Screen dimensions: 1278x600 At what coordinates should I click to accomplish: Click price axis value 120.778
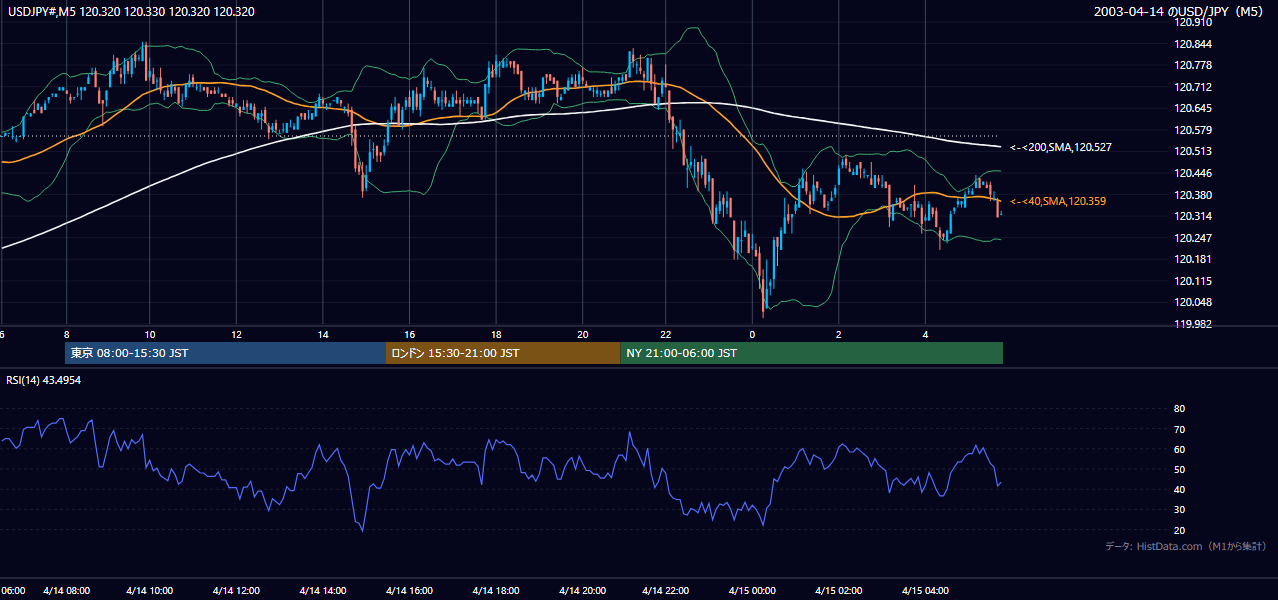click(x=1194, y=65)
